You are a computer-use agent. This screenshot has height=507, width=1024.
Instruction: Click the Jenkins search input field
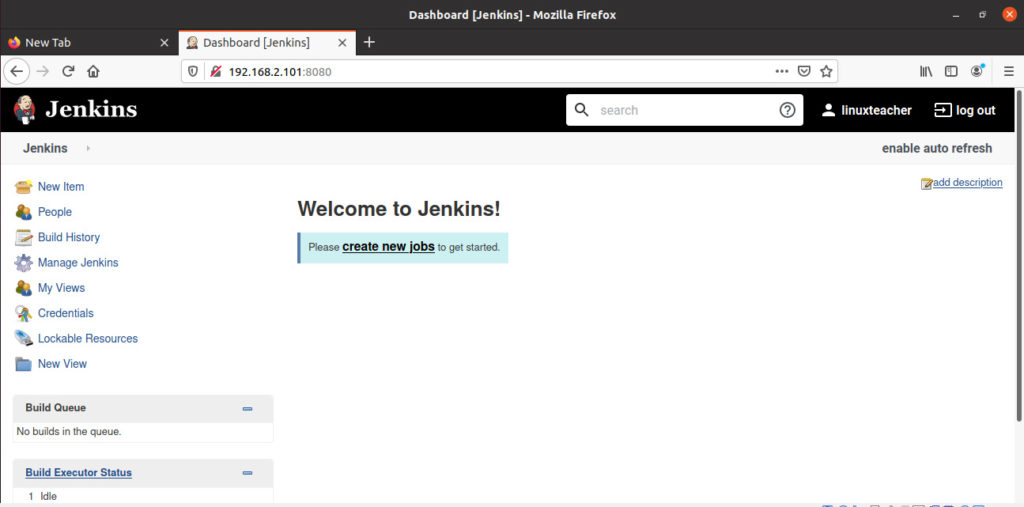(684, 110)
